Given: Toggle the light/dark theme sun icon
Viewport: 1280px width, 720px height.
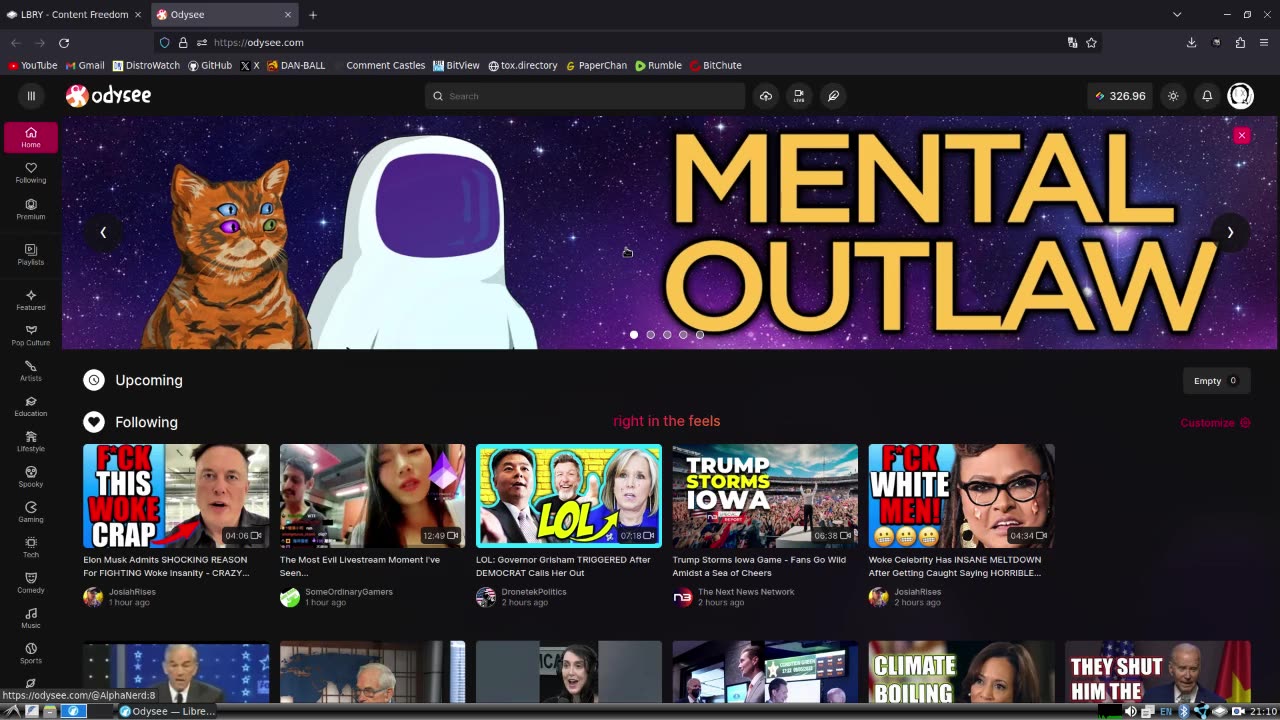Looking at the screenshot, I should [x=1173, y=96].
